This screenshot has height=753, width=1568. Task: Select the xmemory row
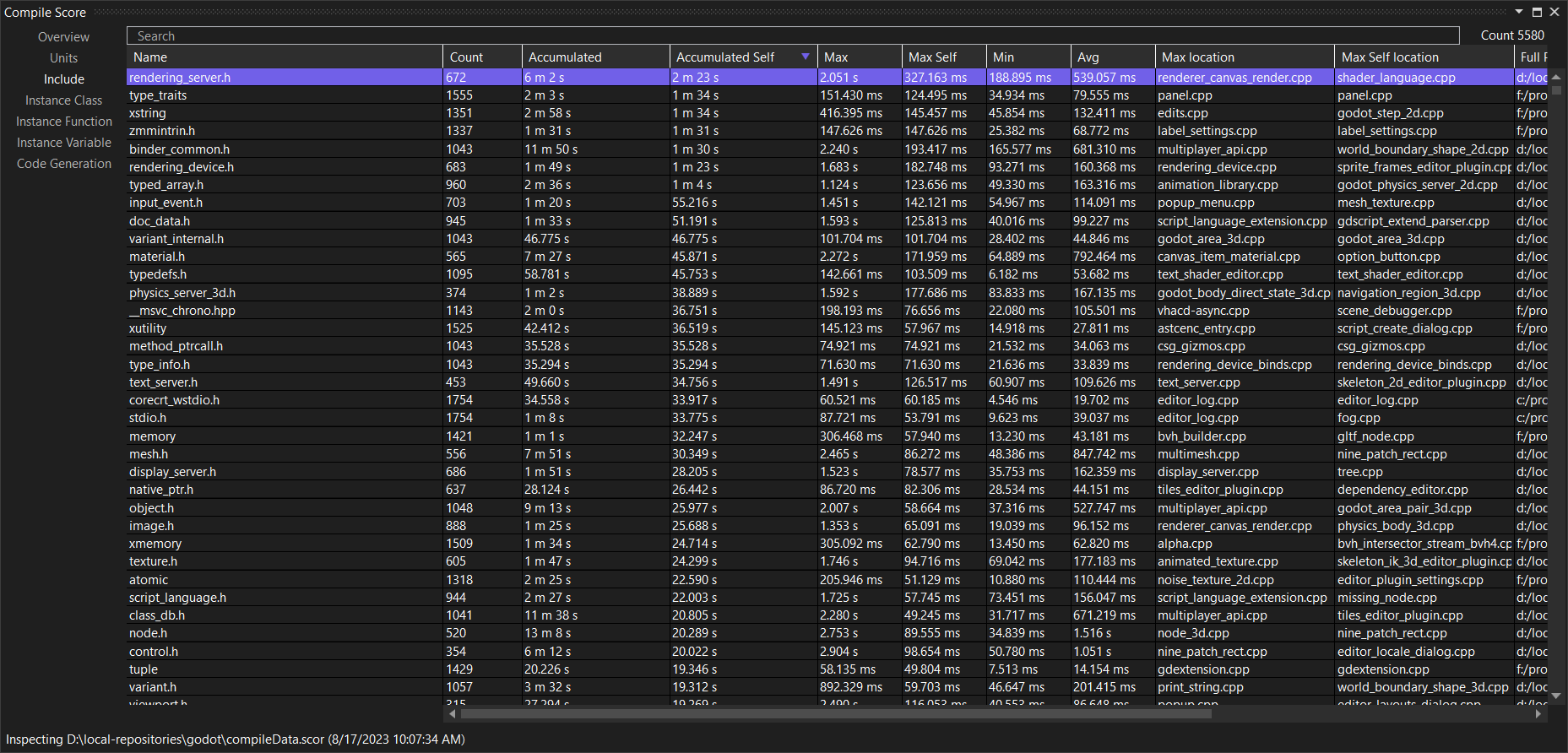point(838,544)
